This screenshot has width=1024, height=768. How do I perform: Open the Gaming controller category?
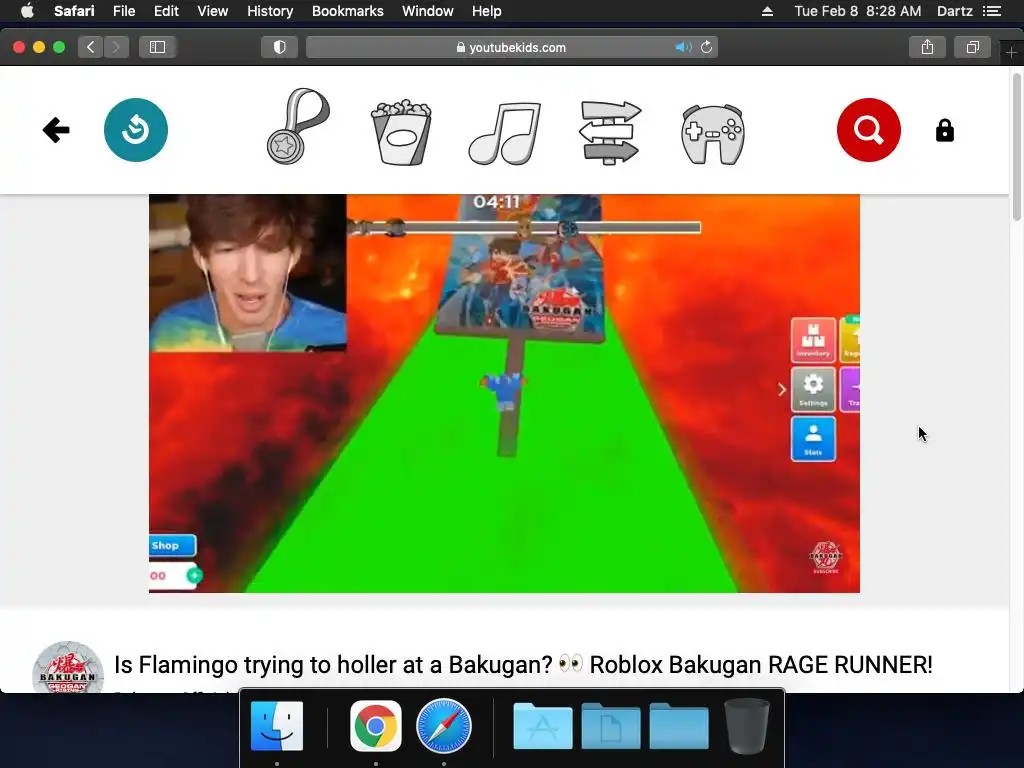coord(712,134)
